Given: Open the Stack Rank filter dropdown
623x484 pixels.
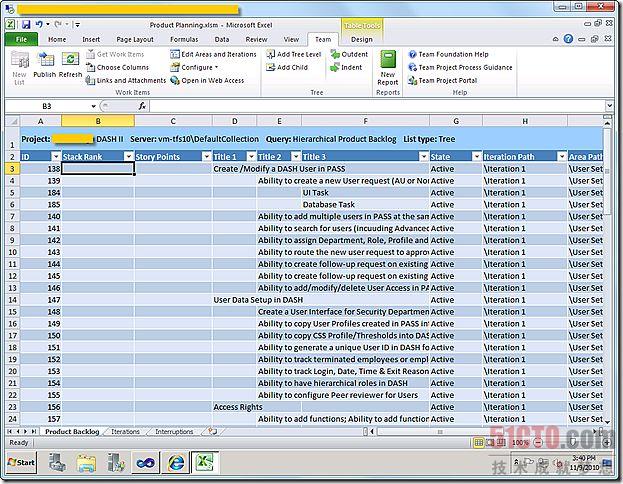Looking at the screenshot, I should (x=129, y=157).
